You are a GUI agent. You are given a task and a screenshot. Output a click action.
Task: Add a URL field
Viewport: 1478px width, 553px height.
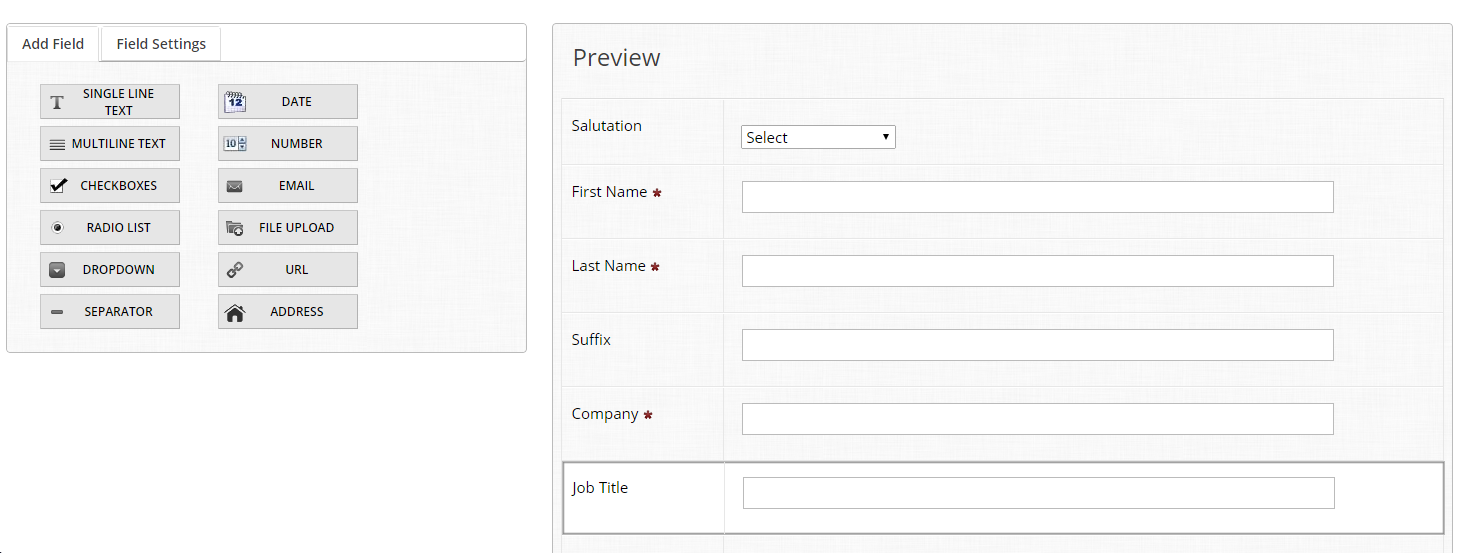click(288, 270)
